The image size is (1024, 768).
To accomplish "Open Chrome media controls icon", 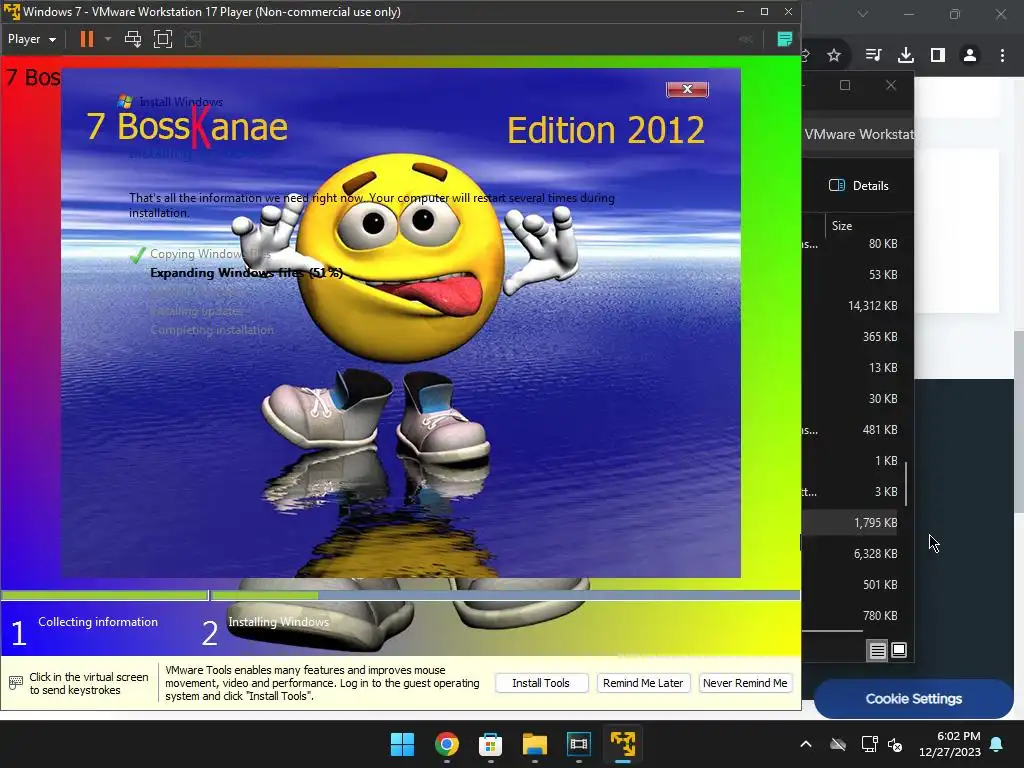I will coord(873,56).
